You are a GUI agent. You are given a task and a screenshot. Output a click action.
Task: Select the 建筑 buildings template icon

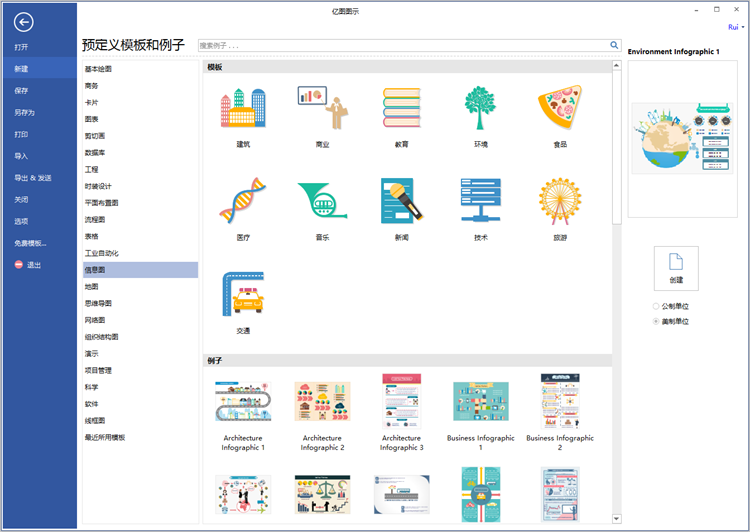coord(243,108)
